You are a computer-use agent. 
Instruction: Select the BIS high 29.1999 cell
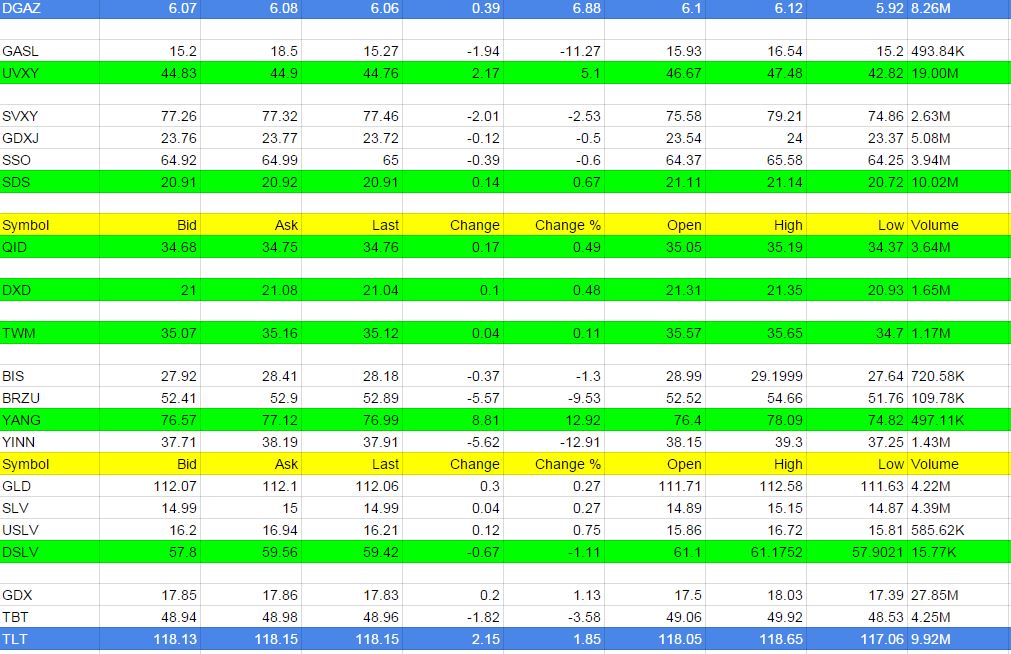click(756, 376)
